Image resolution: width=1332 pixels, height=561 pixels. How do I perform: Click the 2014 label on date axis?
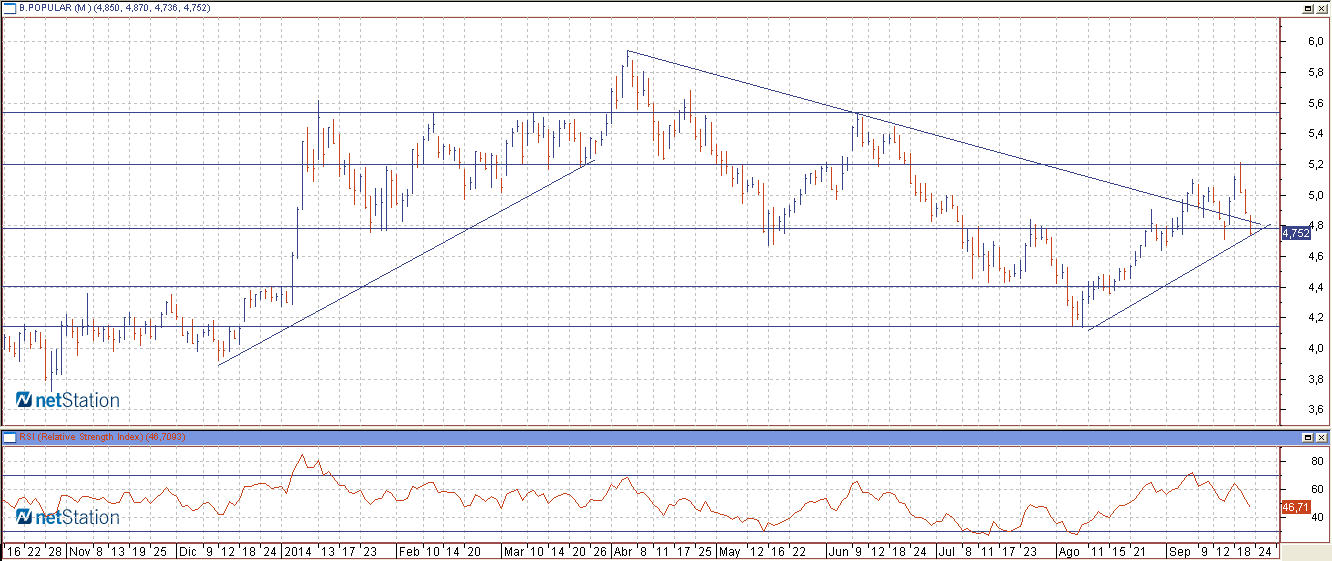coord(298,551)
